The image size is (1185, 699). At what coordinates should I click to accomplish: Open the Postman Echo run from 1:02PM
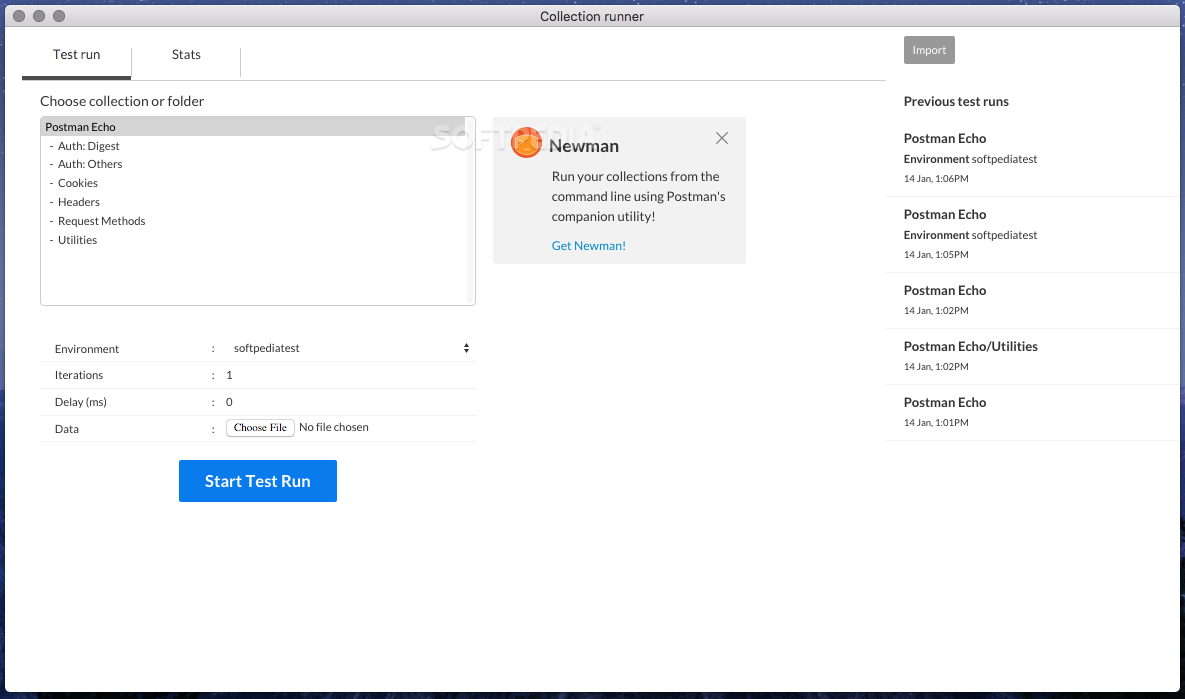pos(1032,300)
